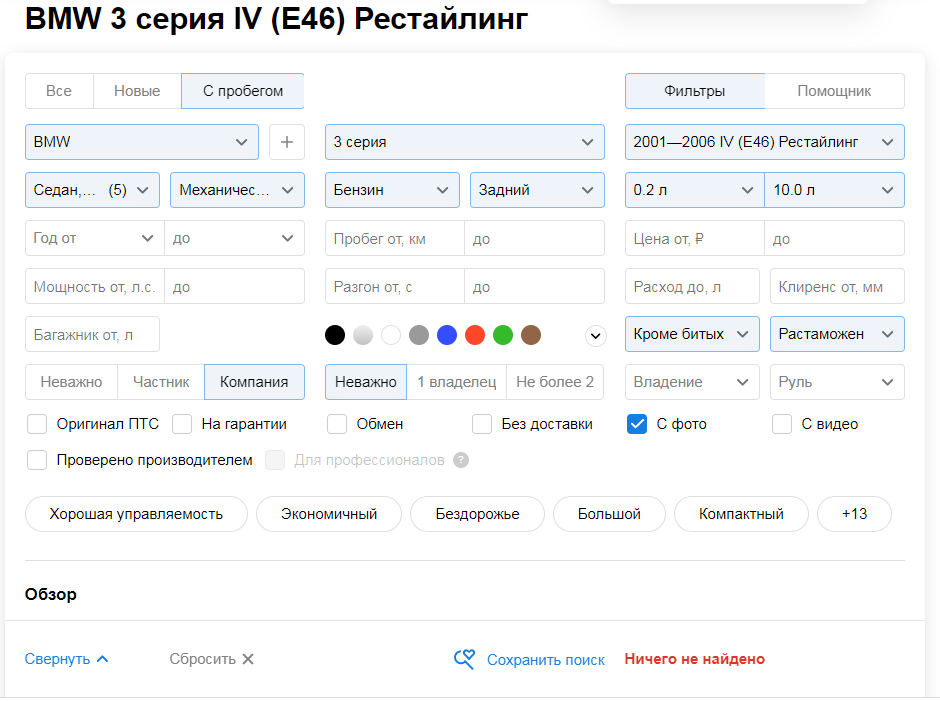
Task: Select the 1 владелец option
Action: point(457,382)
